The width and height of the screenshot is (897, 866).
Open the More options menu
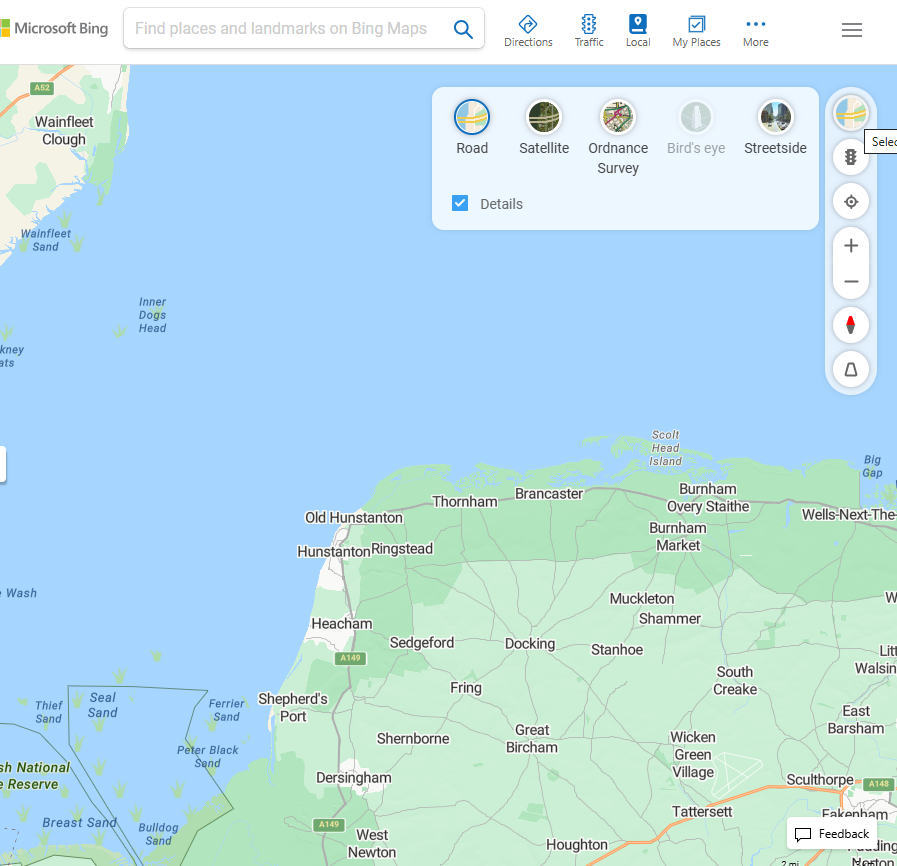coord(755,30)
